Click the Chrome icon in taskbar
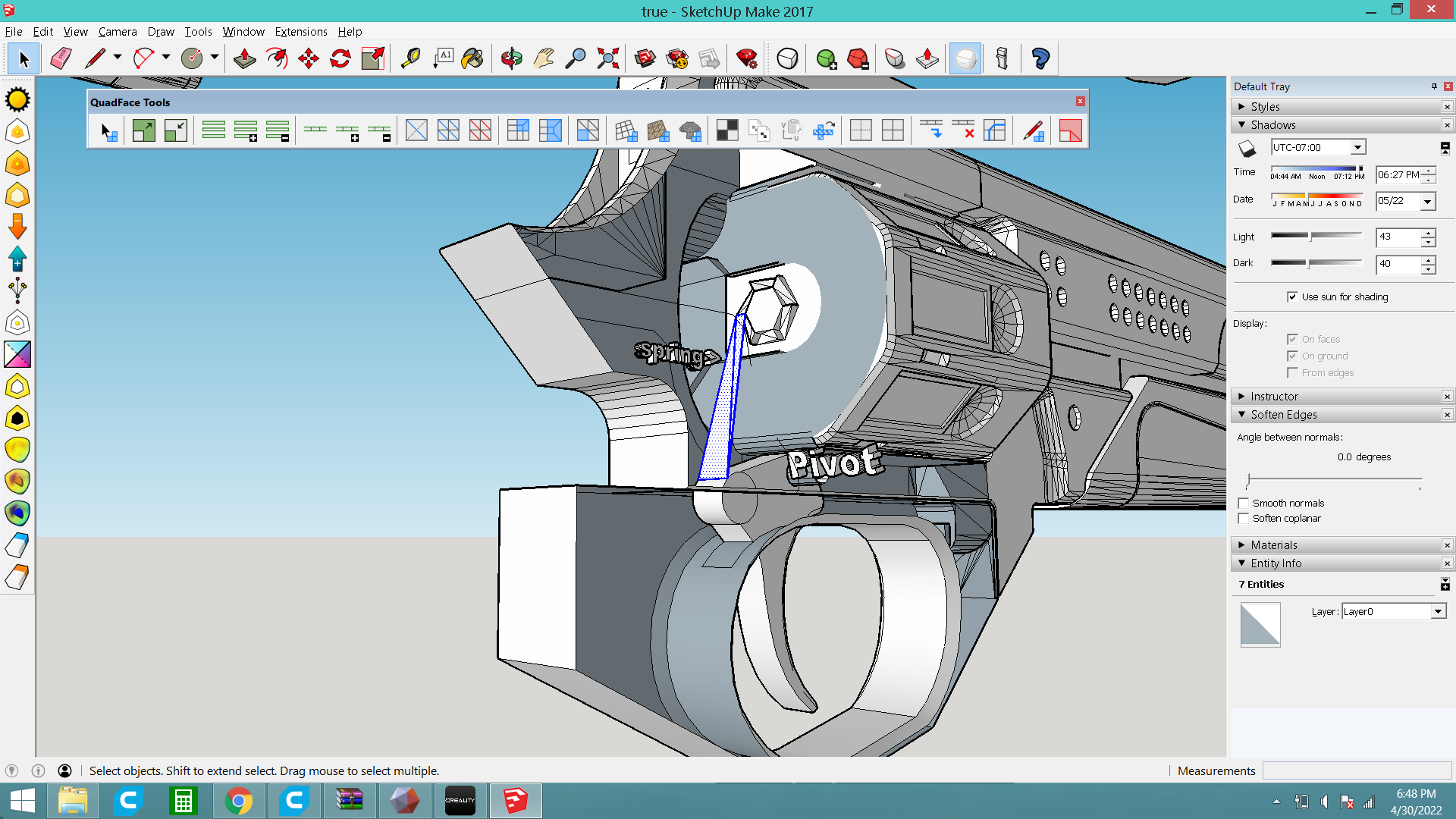Image resolution: width=1456 pixels, height=819 pixels. pos(239,801)
